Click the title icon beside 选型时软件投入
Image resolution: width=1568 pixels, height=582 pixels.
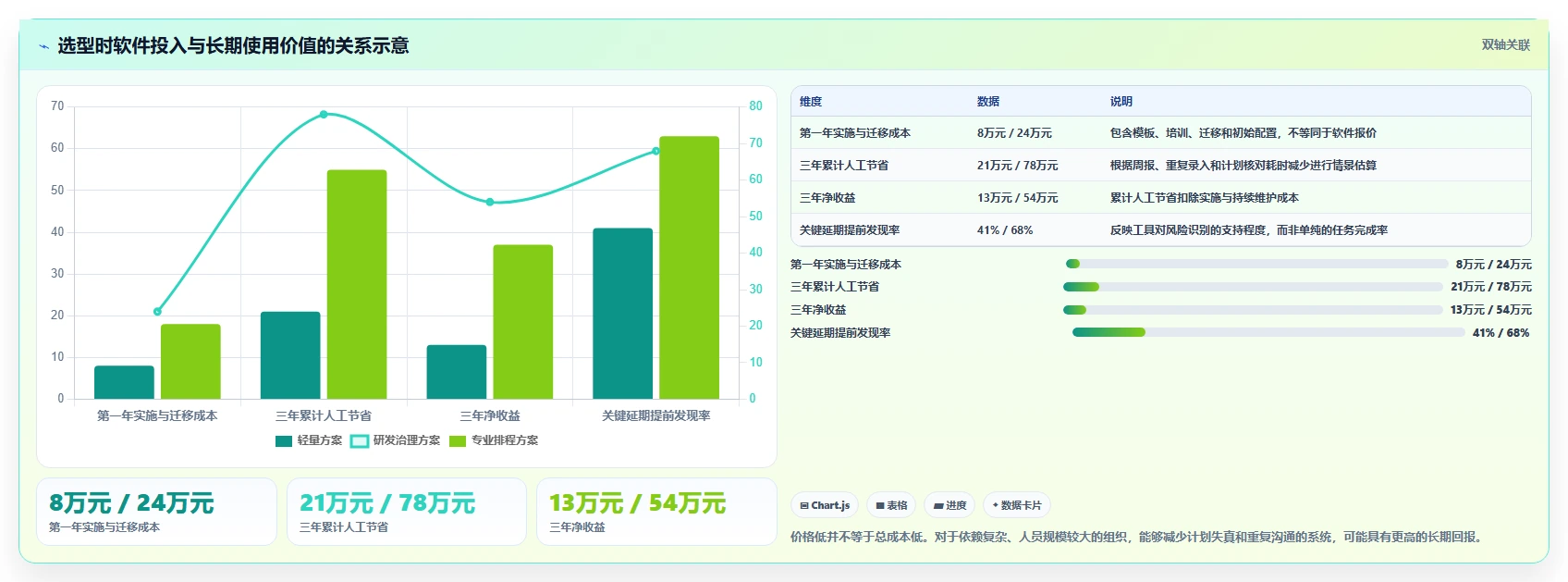tap(43, 46)
